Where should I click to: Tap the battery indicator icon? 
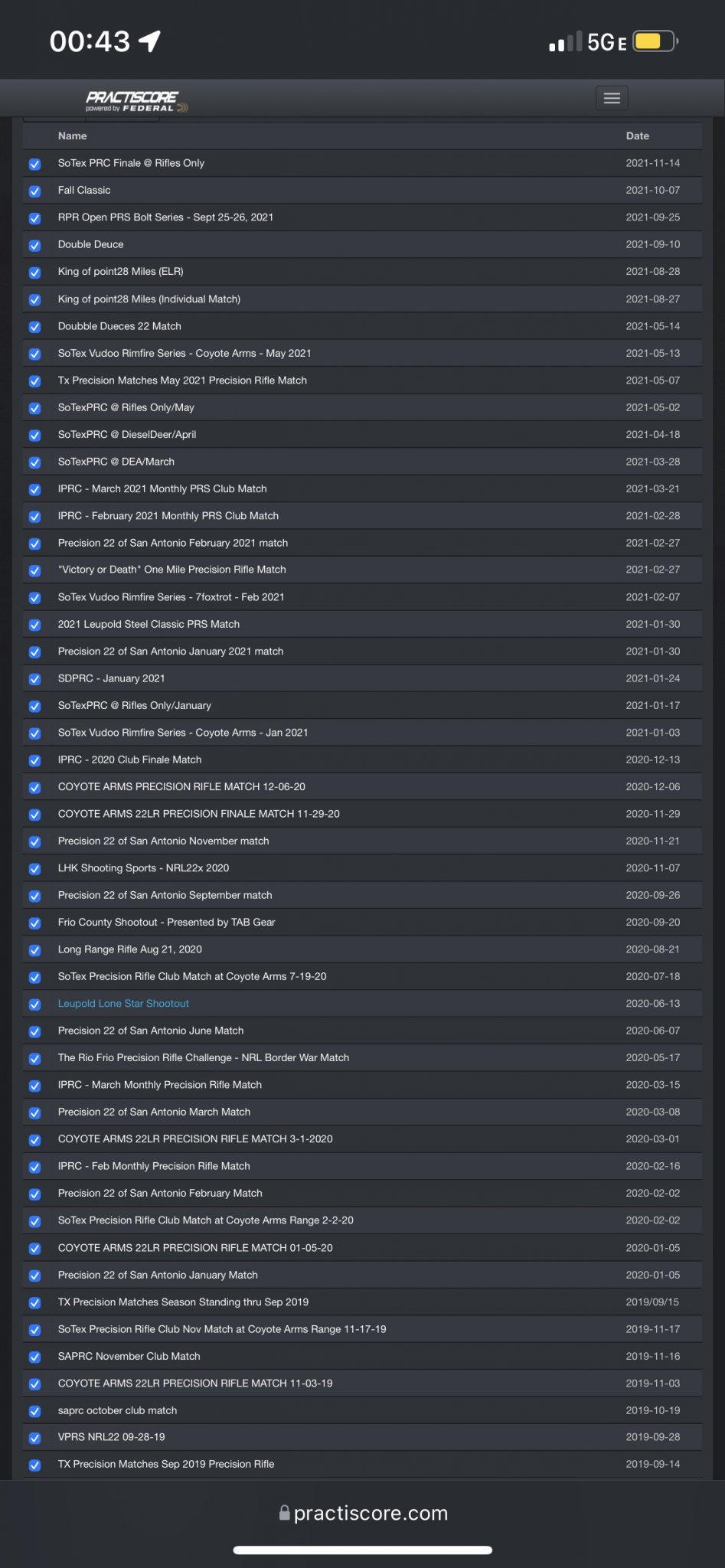655,41
